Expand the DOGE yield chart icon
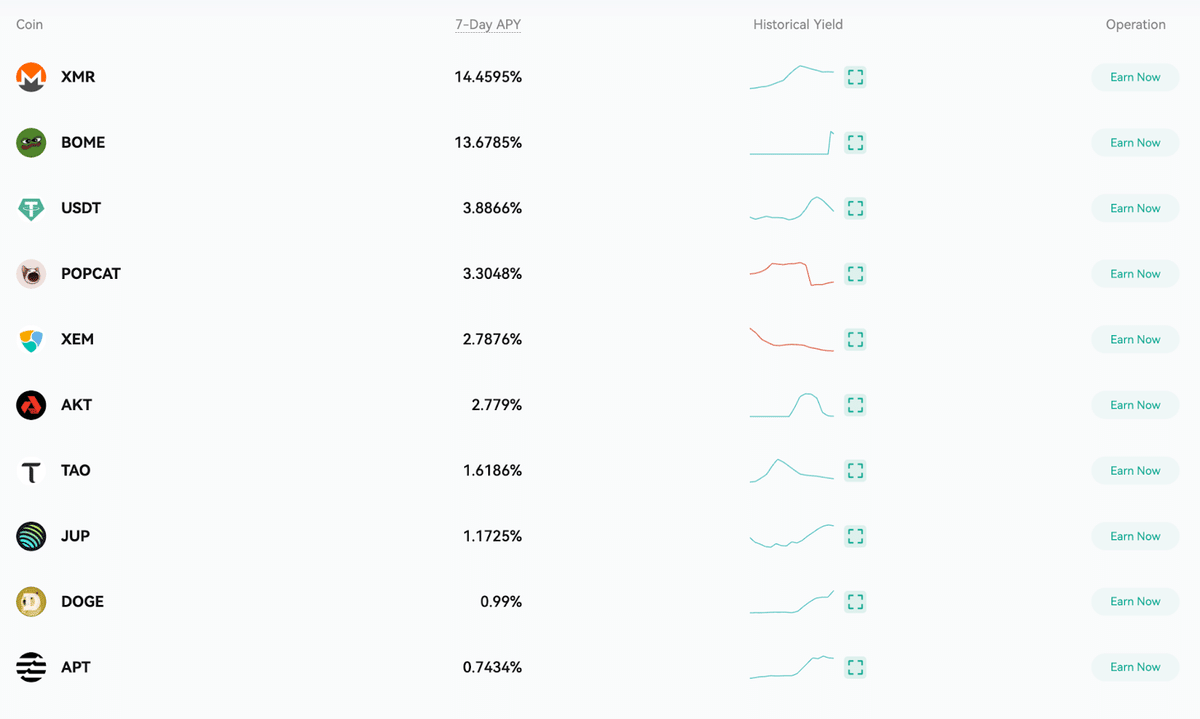1200x719 pixels. tap(855, 601)
